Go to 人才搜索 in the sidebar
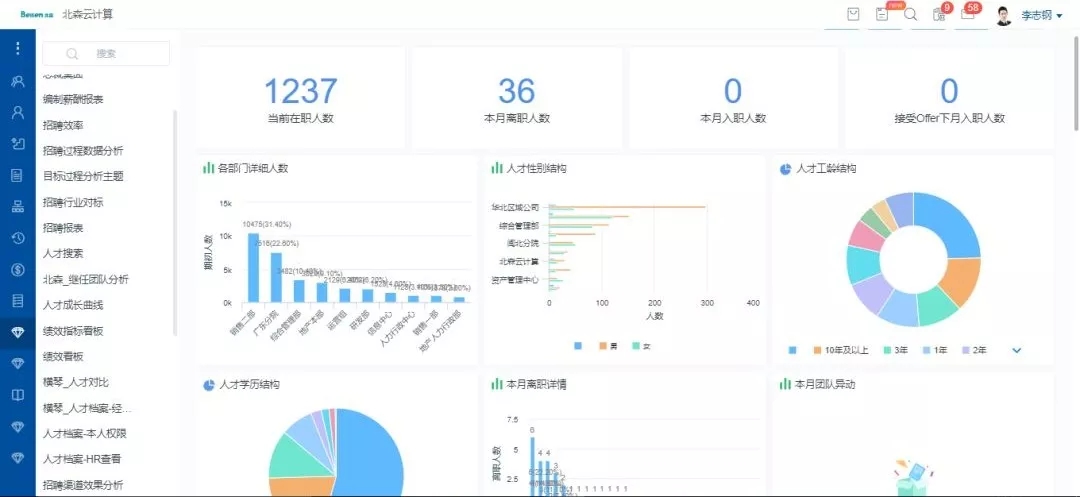The width and height of the screenshot is (1080, 497). tap(63, 253)
